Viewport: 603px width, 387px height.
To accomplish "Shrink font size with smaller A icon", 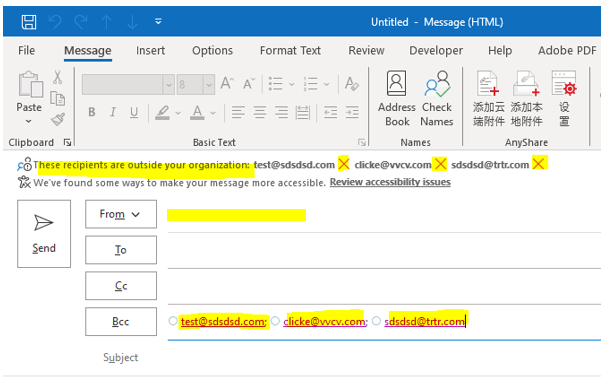I will tap(249, 83).
